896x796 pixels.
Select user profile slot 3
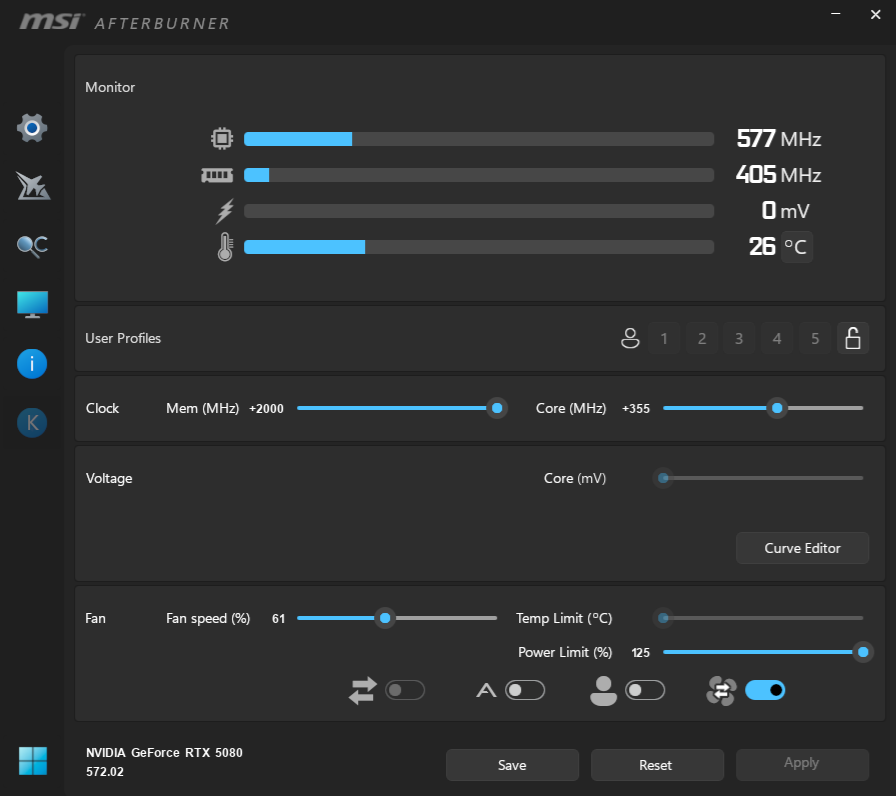pos(739,339)
